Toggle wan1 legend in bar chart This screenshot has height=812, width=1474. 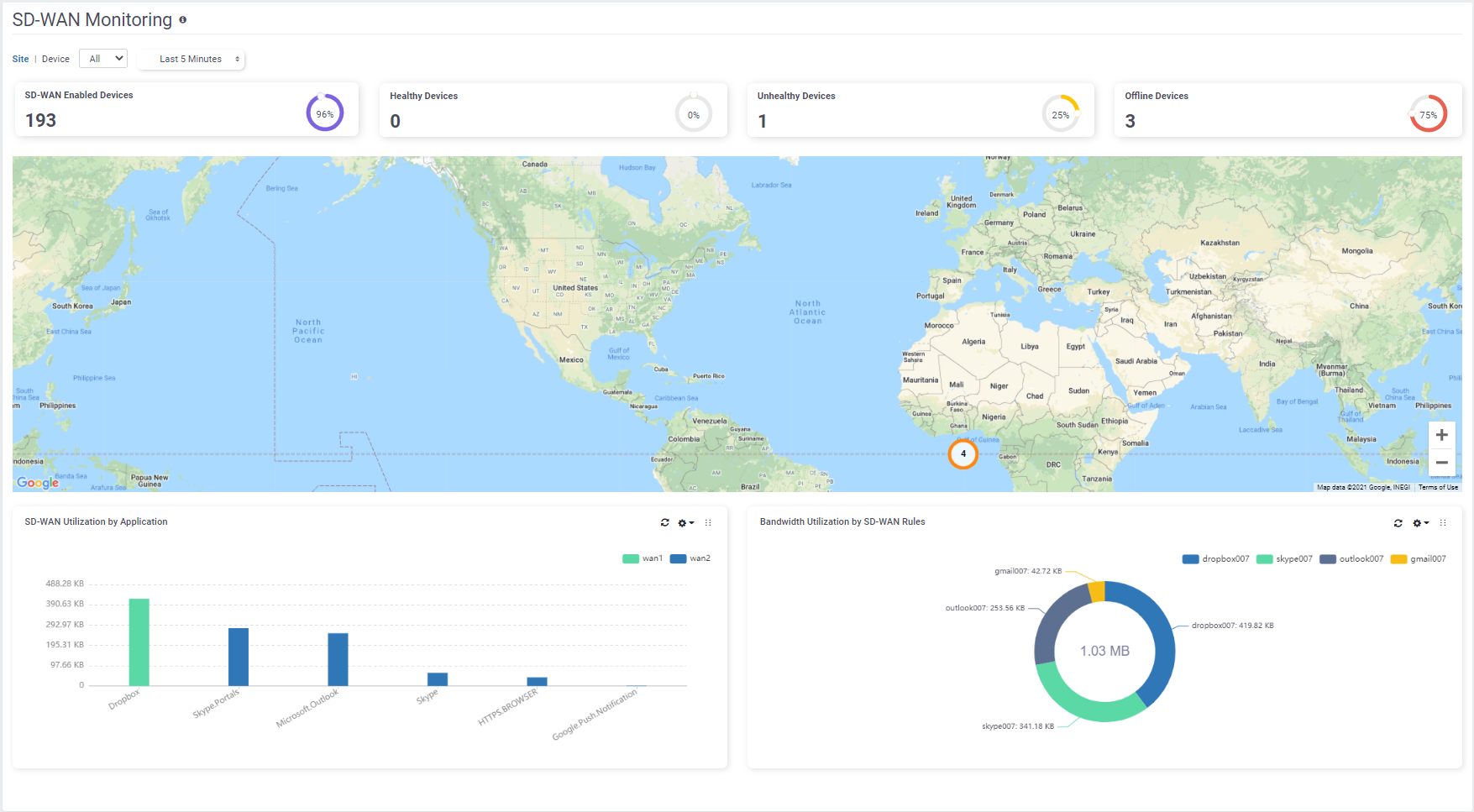coord(643,558)
